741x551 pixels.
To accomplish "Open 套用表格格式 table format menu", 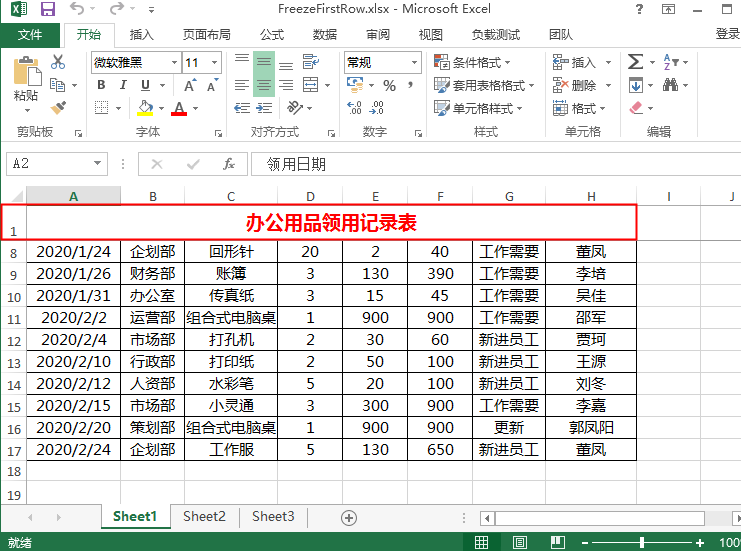I will click(x=484, y=85).
